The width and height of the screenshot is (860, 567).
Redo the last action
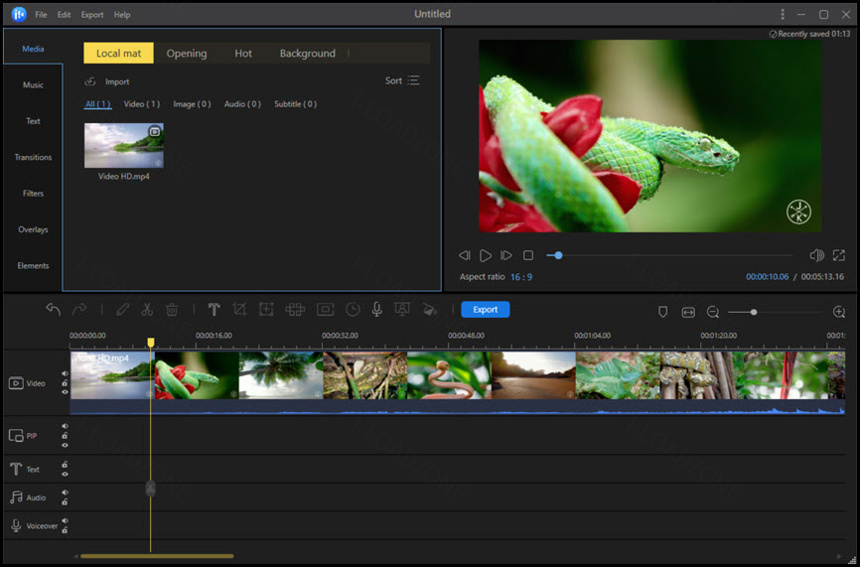(x=80, y=309)
